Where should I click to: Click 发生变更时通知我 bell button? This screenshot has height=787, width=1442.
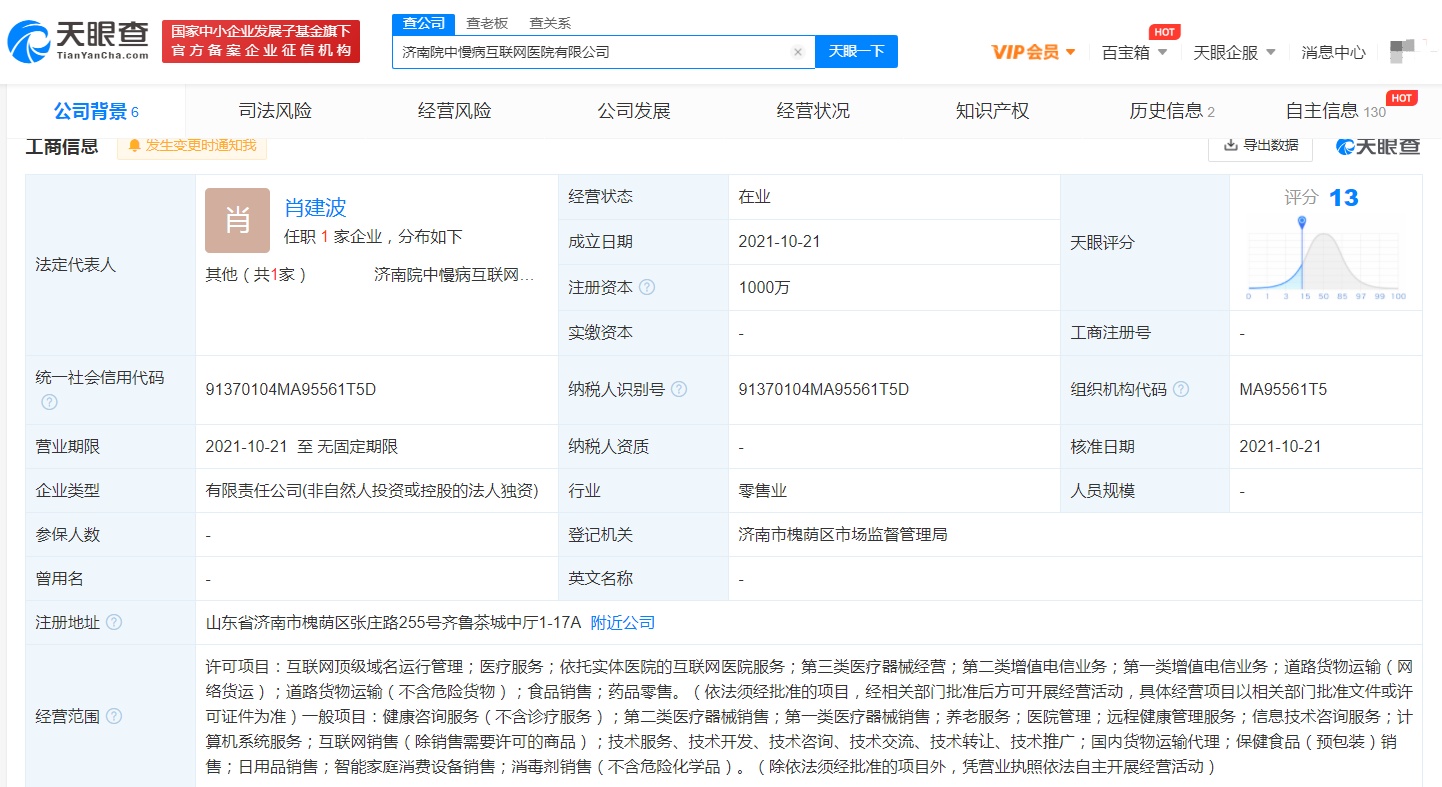(192, 146)
